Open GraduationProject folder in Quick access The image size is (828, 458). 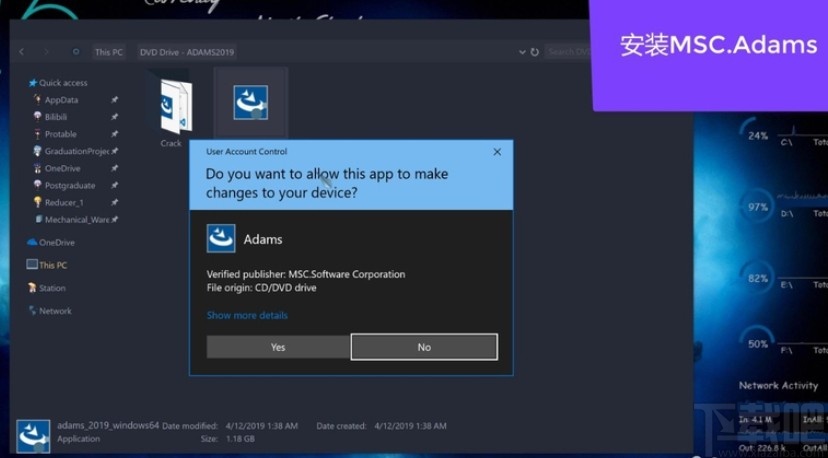[77, 151]
